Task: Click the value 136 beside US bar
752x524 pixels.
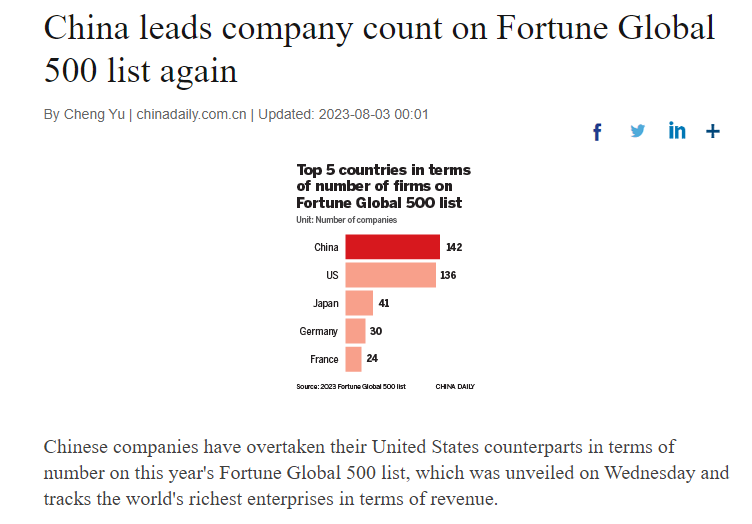Action: tap(448, 275)
